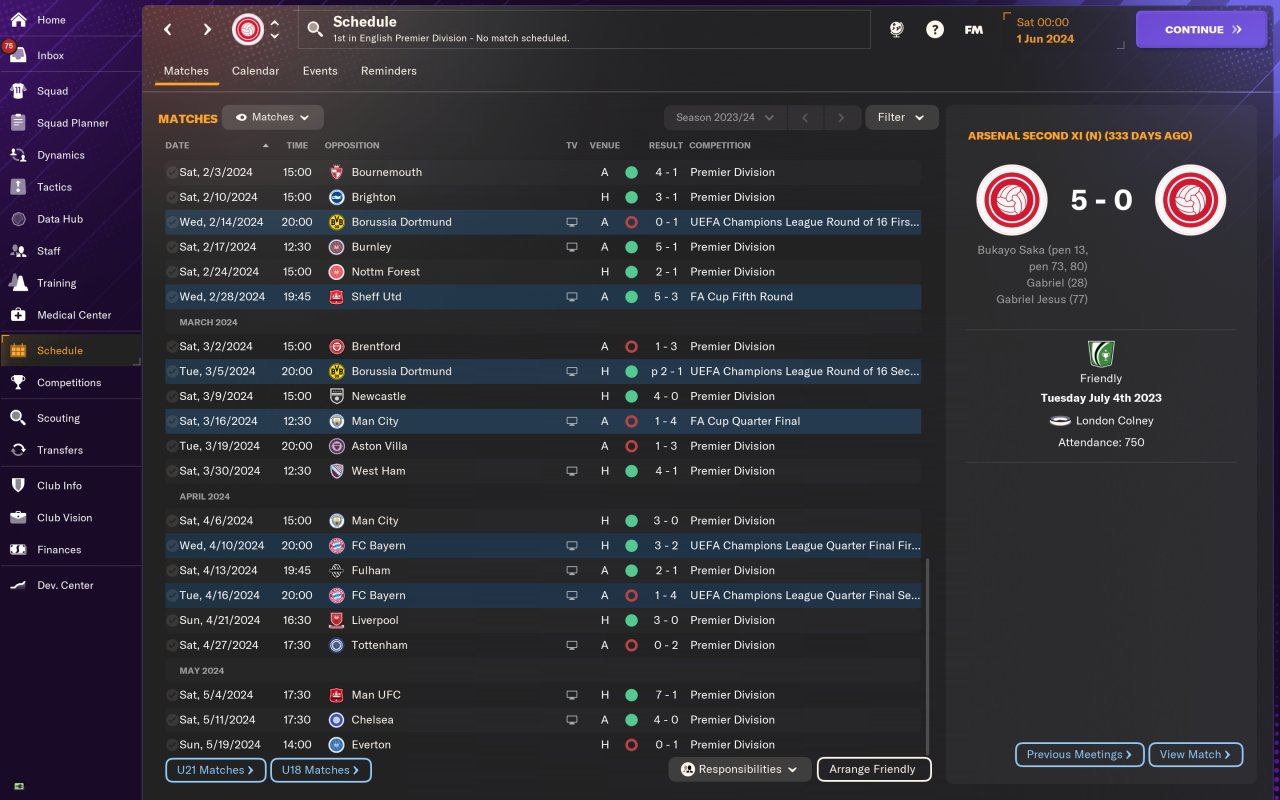1280x800 pixels.
Task: Open the Competitions trophy icon
Action: pos(18,382)
